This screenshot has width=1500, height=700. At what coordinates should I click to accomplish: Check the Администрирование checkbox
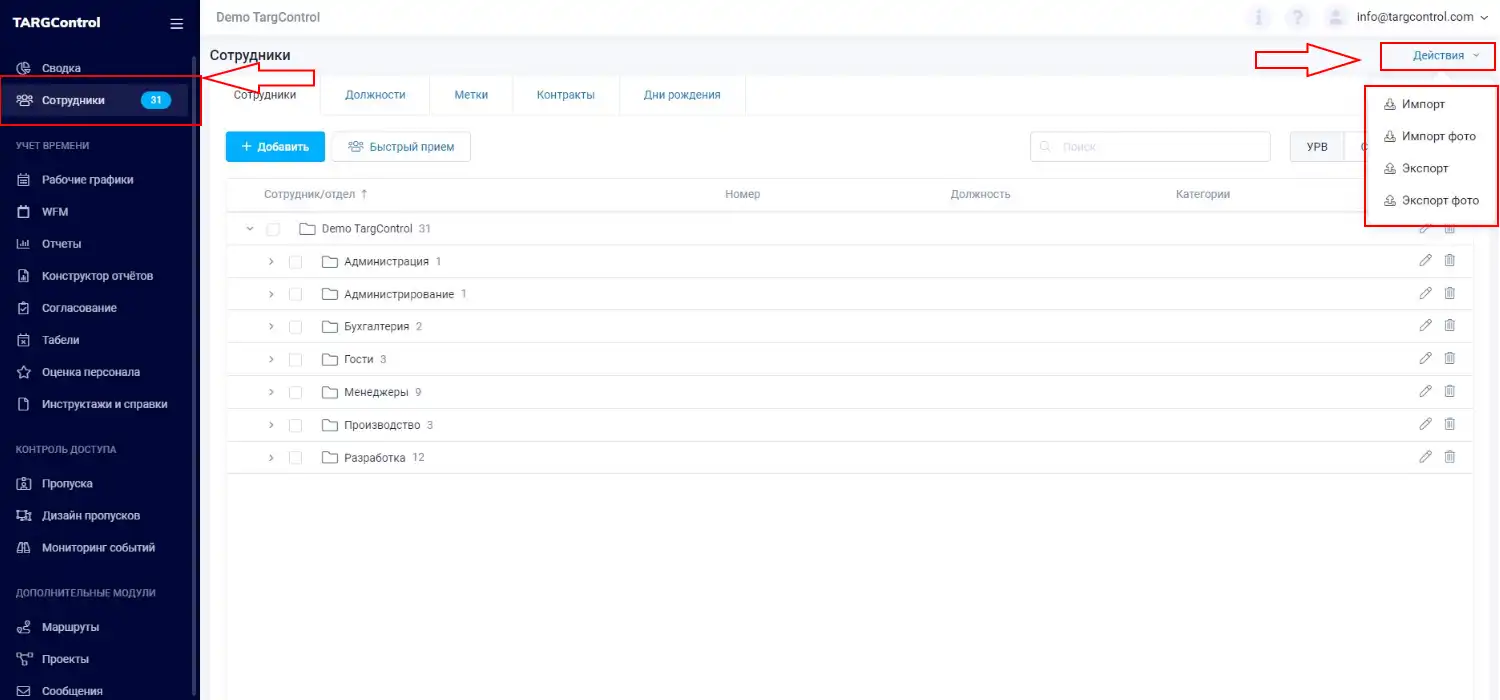click(x=295, y=295)
